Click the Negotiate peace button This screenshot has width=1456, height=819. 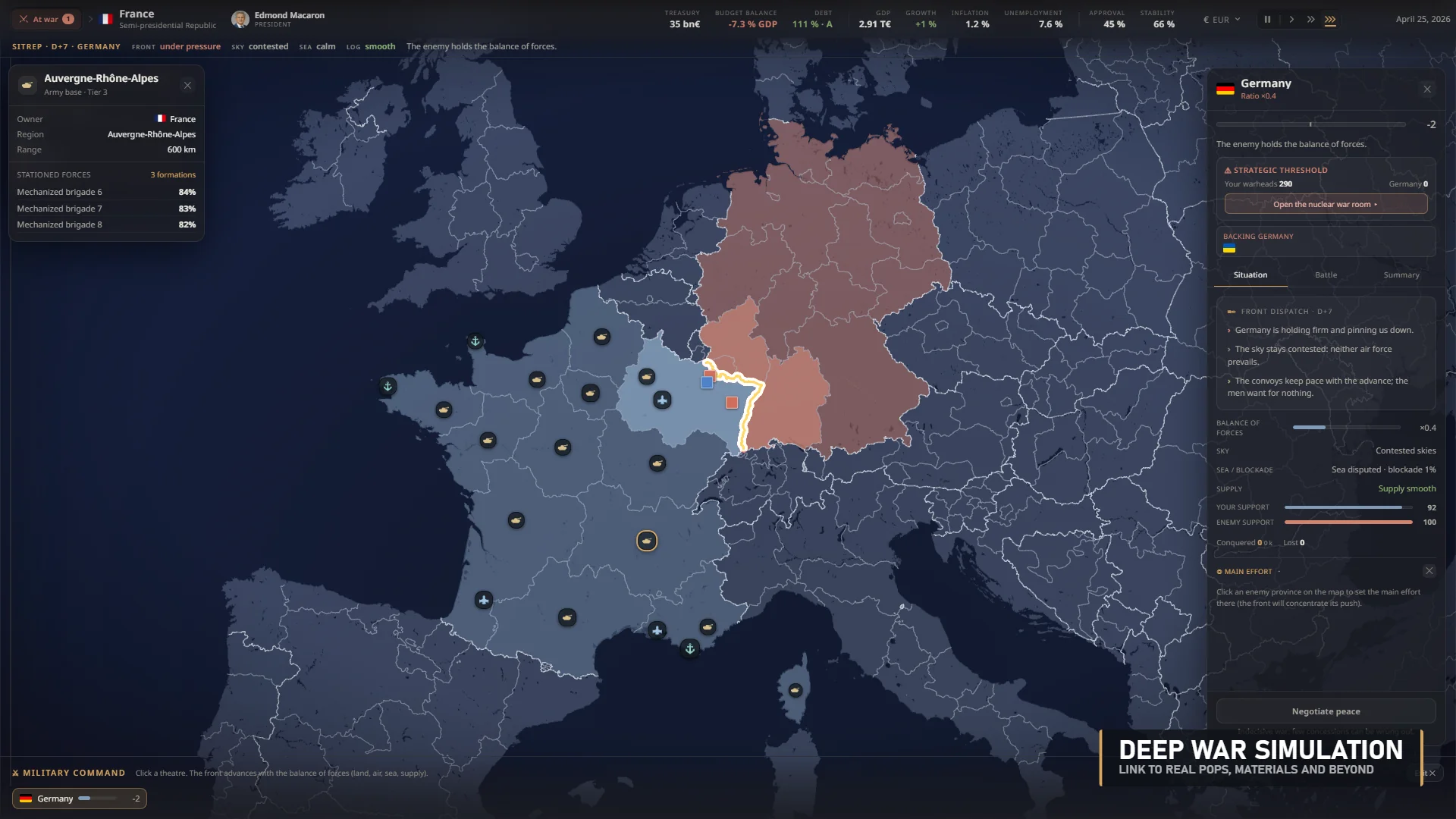pyautogui.click(x=1326, y=711)
